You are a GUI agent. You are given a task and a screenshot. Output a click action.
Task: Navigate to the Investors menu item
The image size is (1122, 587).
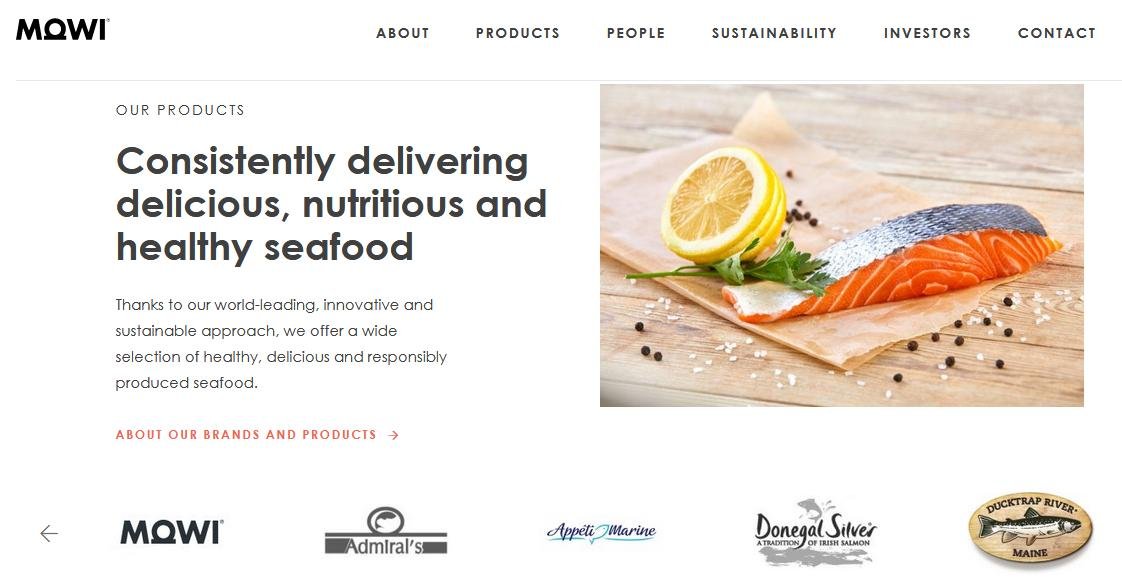(927, 33)
